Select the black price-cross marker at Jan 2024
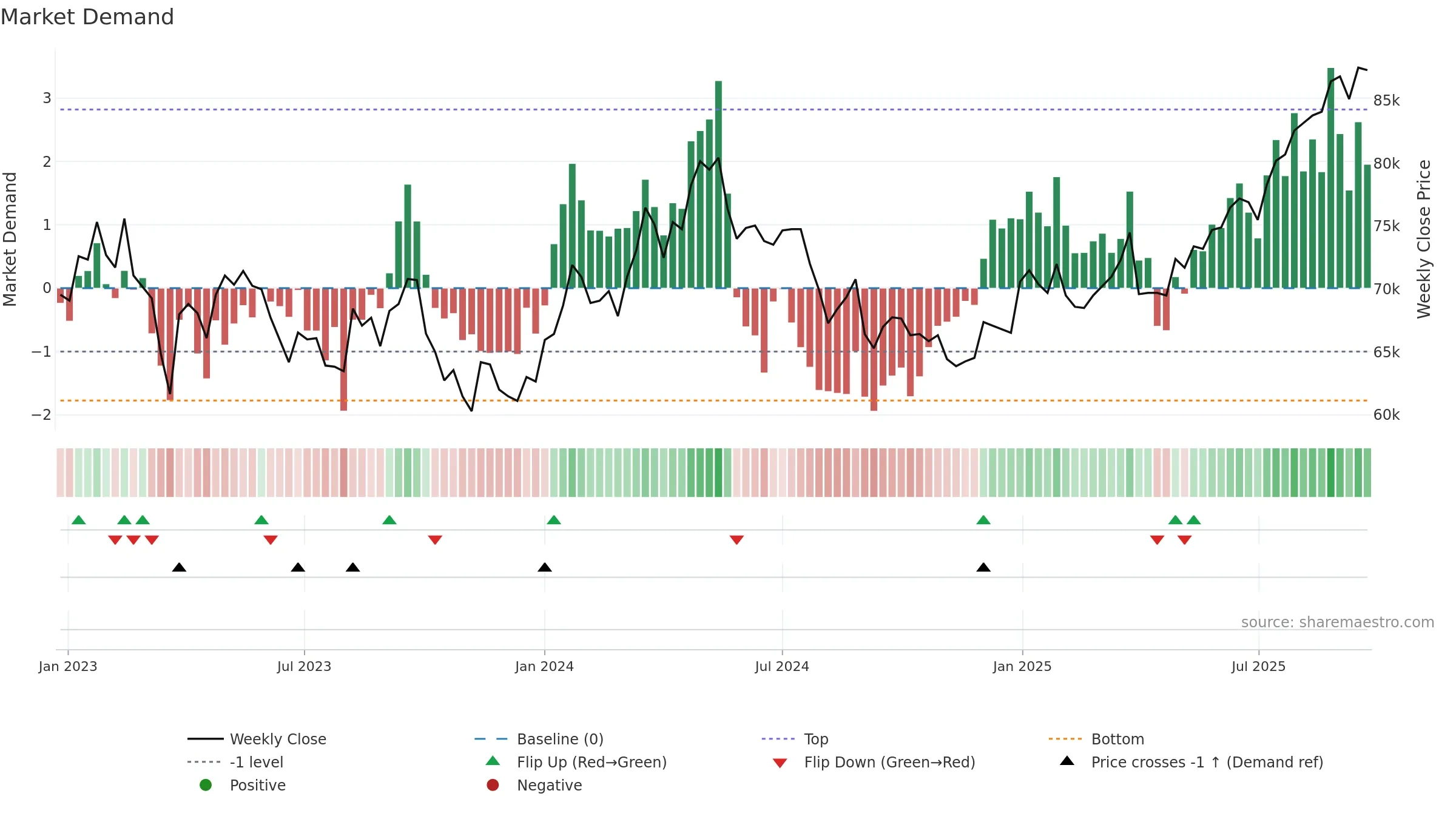1456x819 pixels. tap(545, 567)
